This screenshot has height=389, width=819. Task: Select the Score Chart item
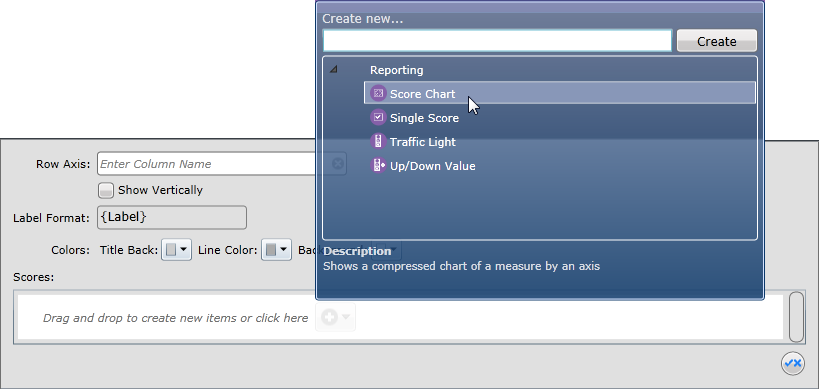click(560, 93)
